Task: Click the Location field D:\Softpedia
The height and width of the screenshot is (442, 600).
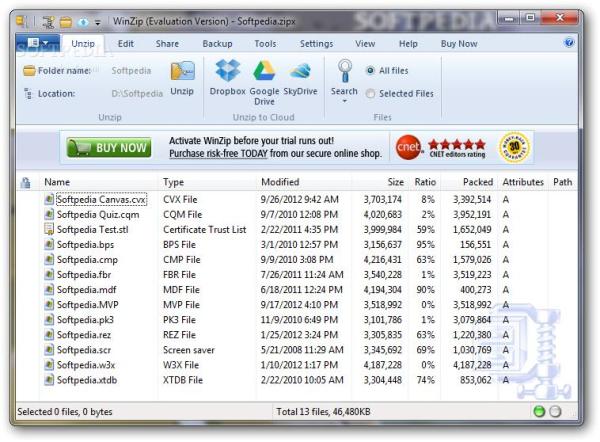Action: click(x=137, y=94)
